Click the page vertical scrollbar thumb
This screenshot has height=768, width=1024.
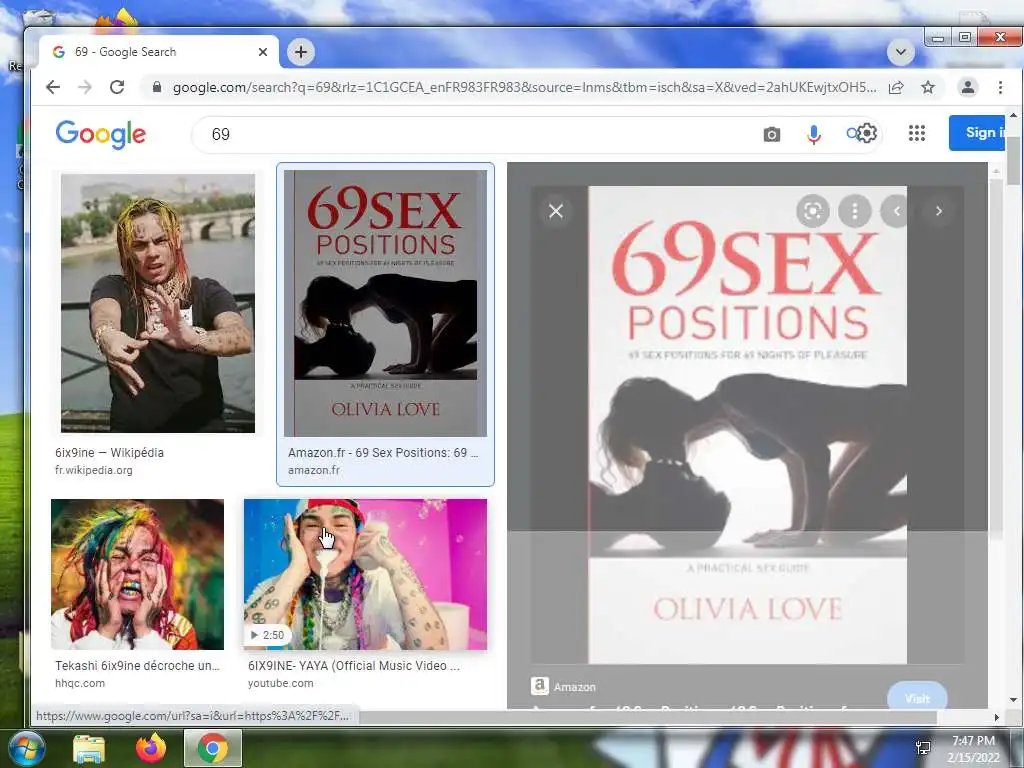pos(1013,161)
